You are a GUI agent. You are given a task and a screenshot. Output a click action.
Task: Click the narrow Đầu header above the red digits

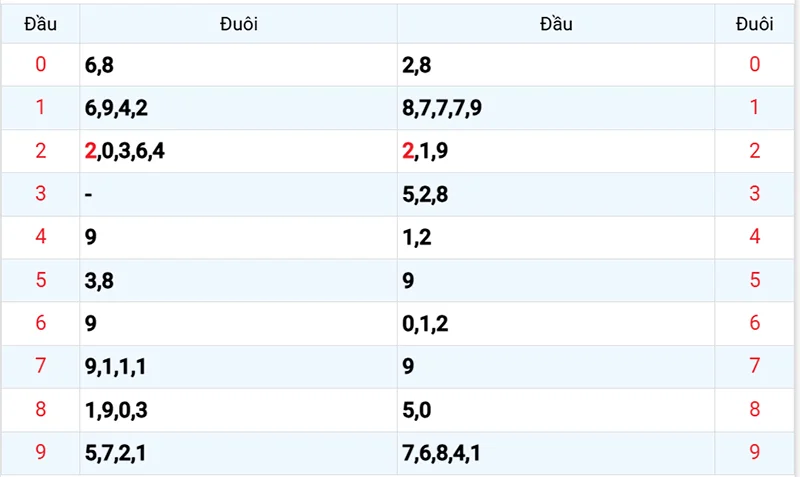pyautogui.click(x=40, y=24)
